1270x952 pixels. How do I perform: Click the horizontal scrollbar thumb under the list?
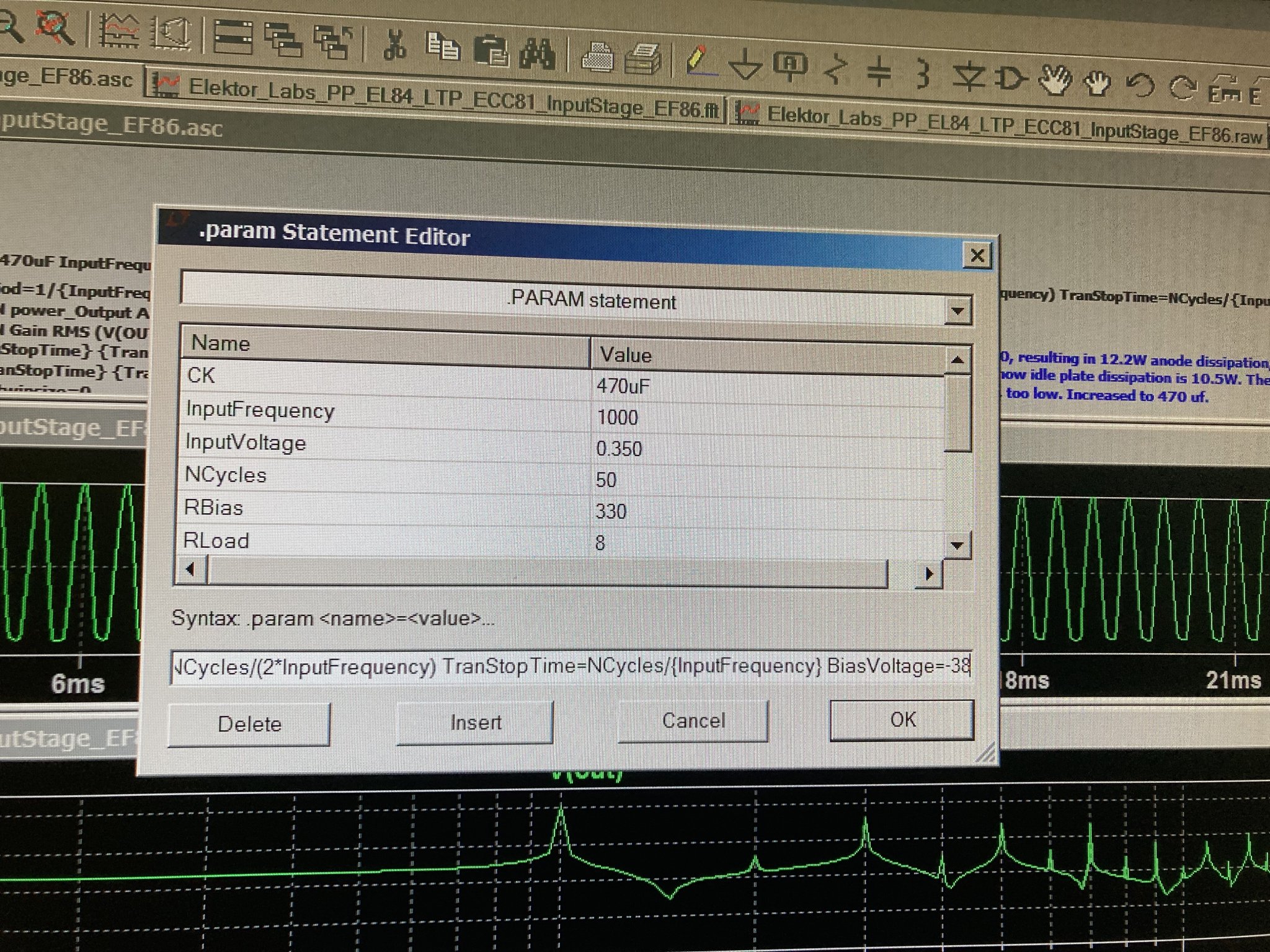[547, 571]
